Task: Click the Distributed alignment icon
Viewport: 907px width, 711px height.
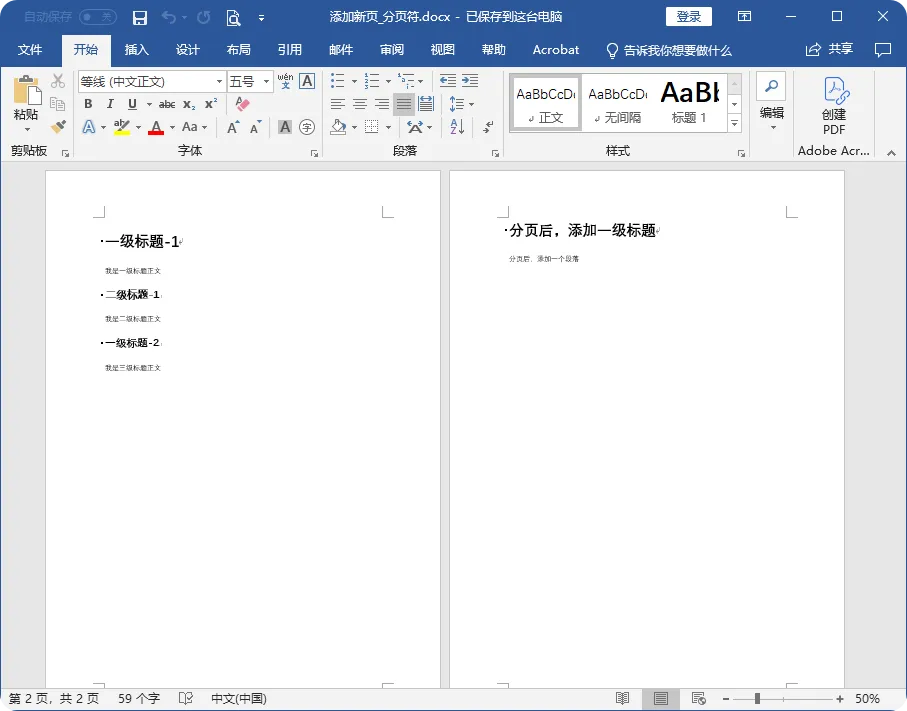Action: (x=426, y=104)
